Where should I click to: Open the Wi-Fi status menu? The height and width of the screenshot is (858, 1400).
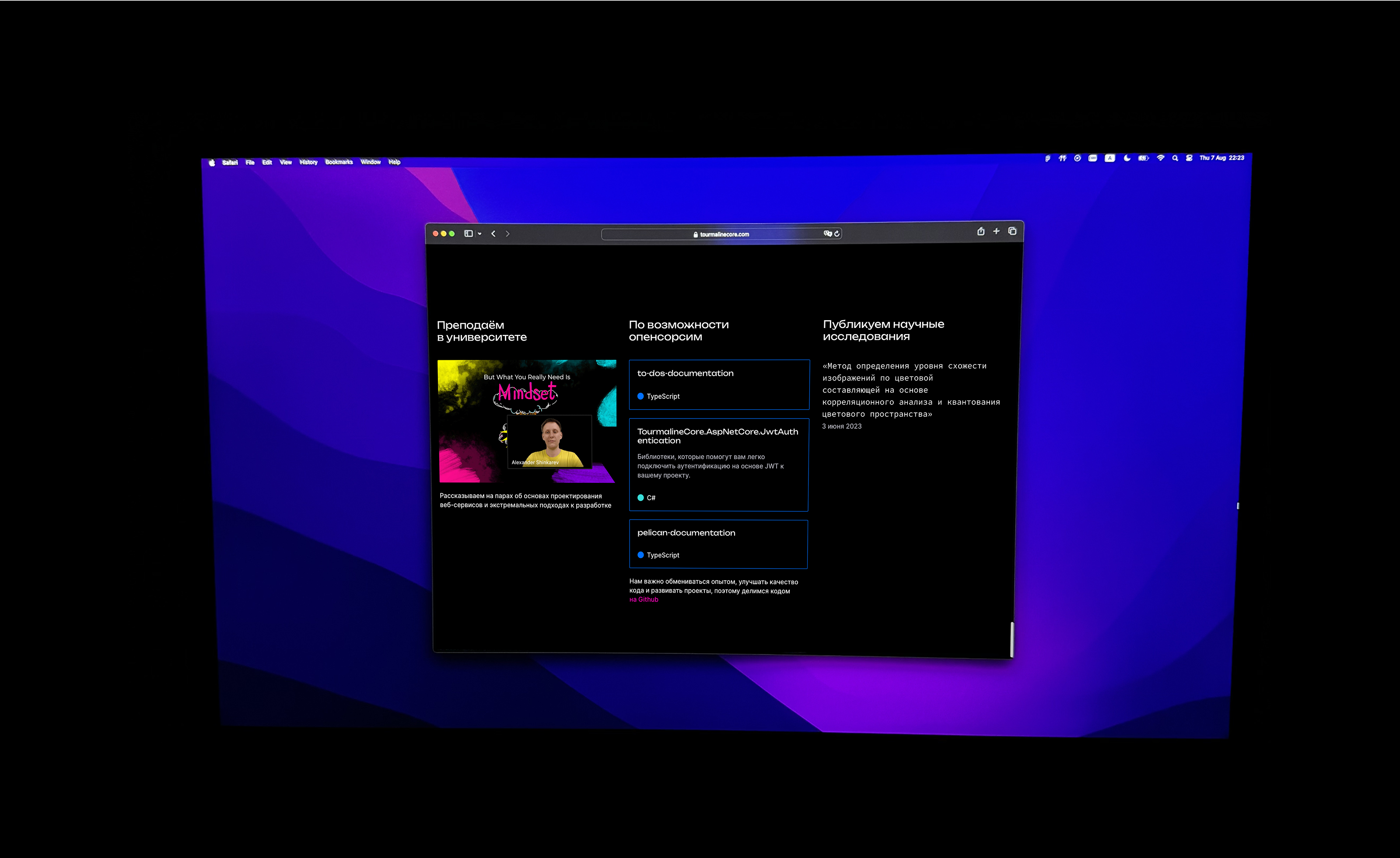1161,158
